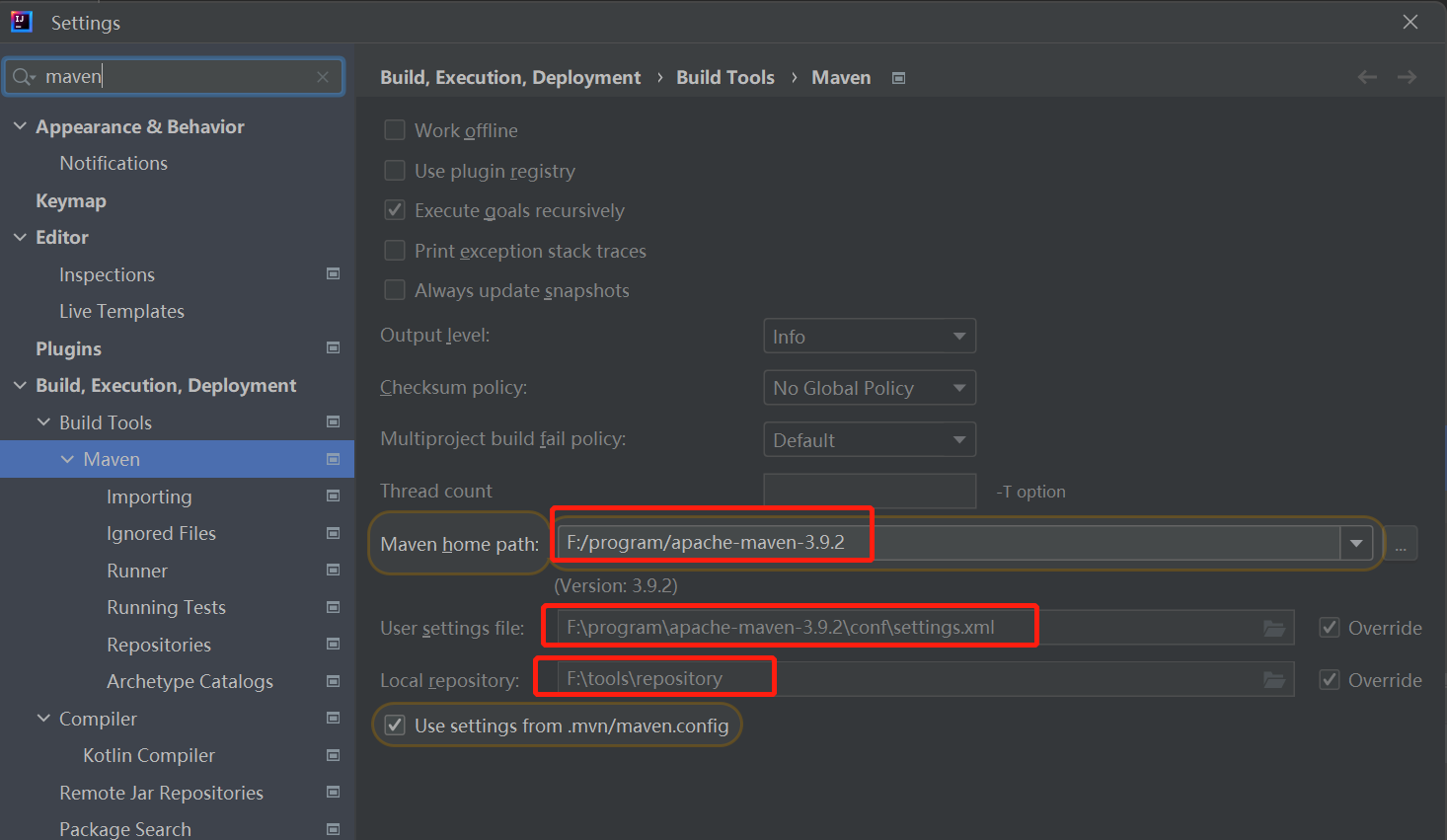
Task: Open Multiproject build fail policy dropdown
Action: tap(870, 439)
